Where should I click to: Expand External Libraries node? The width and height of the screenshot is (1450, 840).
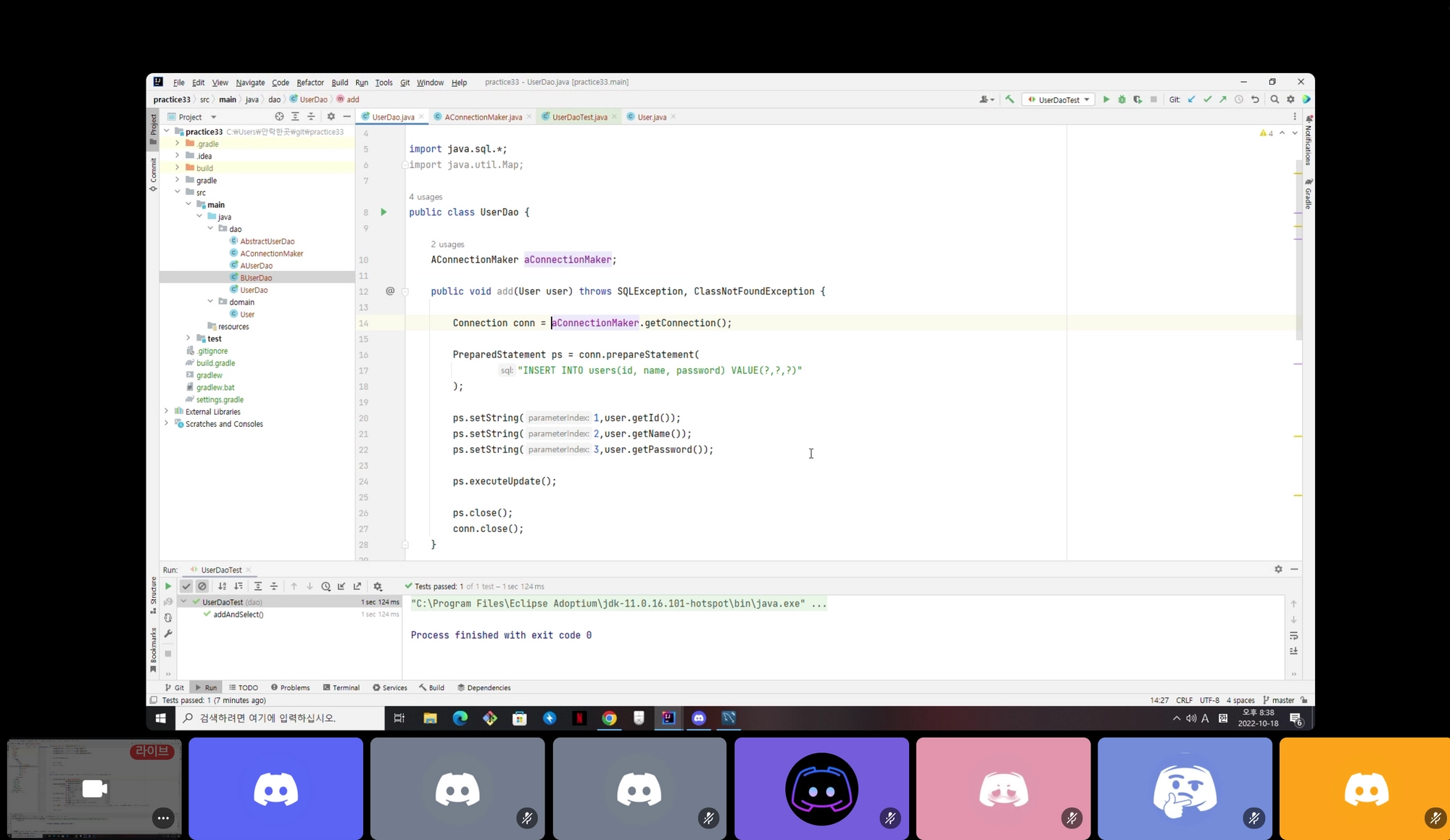point(167,412)
